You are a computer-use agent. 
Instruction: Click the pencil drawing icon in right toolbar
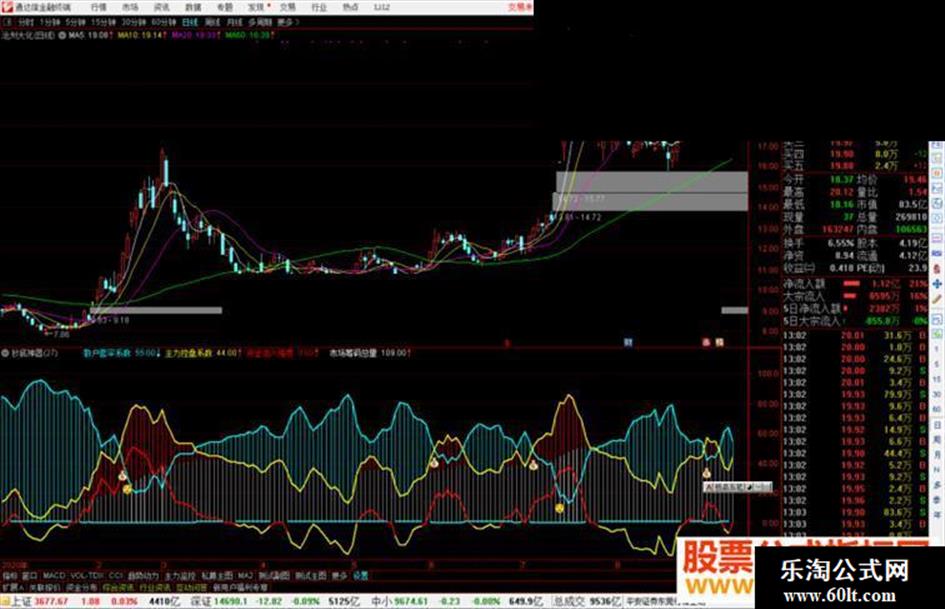(x=937, y=299)
